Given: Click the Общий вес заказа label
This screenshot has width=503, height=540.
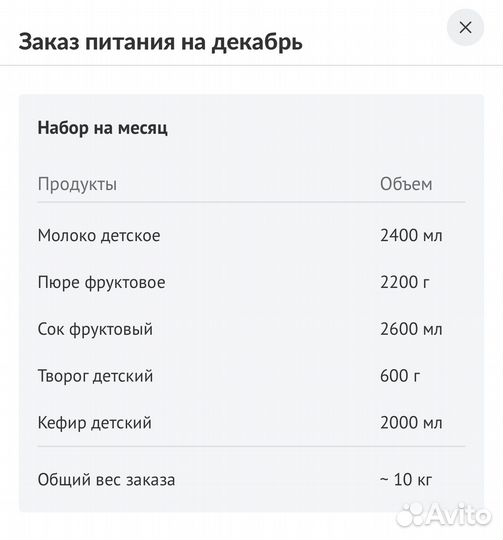Looking at the screenshot, I should (x=106, y=480).
